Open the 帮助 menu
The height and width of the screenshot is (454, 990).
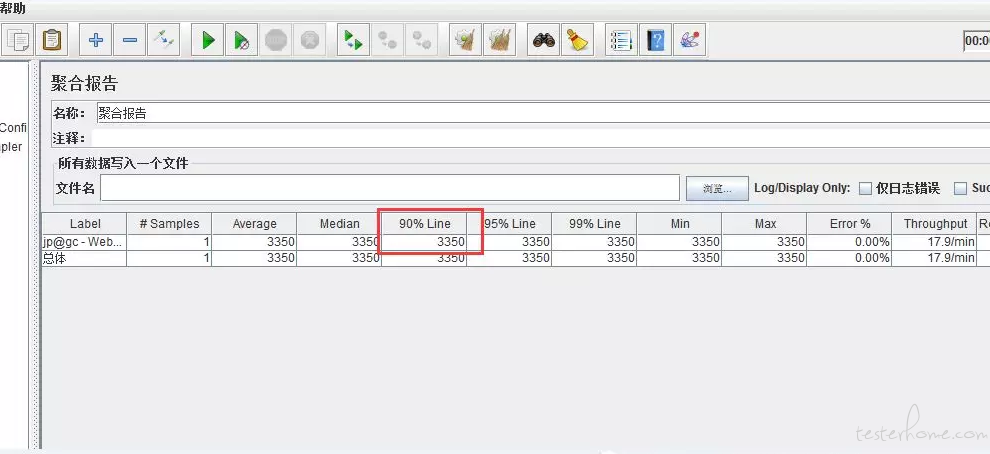click(x=14, y=8)
